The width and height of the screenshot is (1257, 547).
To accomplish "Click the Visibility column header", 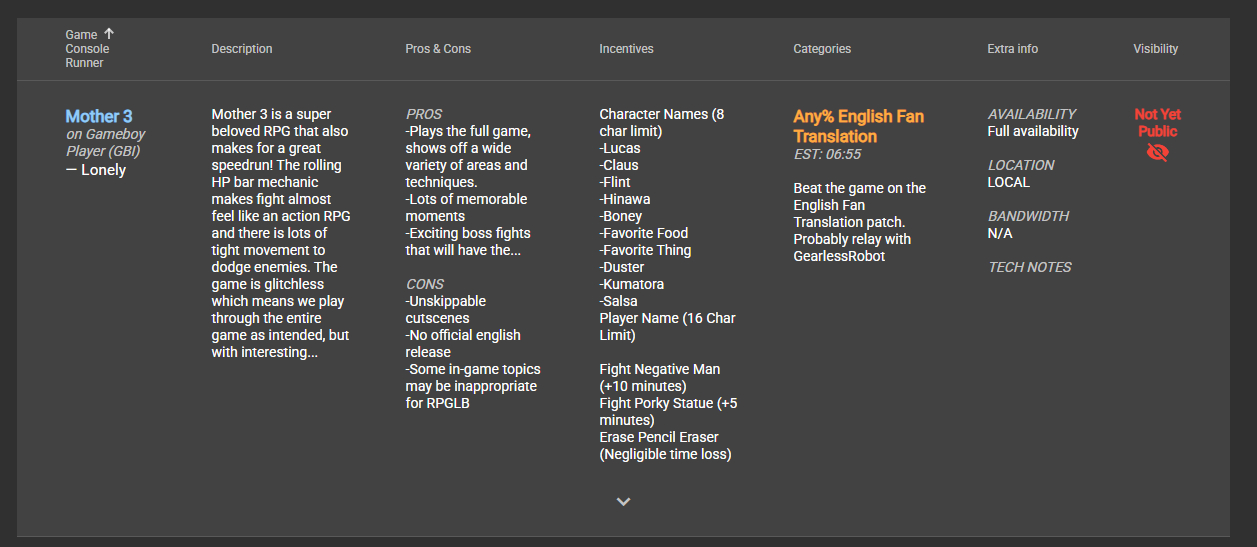I will coord(1155,49).
